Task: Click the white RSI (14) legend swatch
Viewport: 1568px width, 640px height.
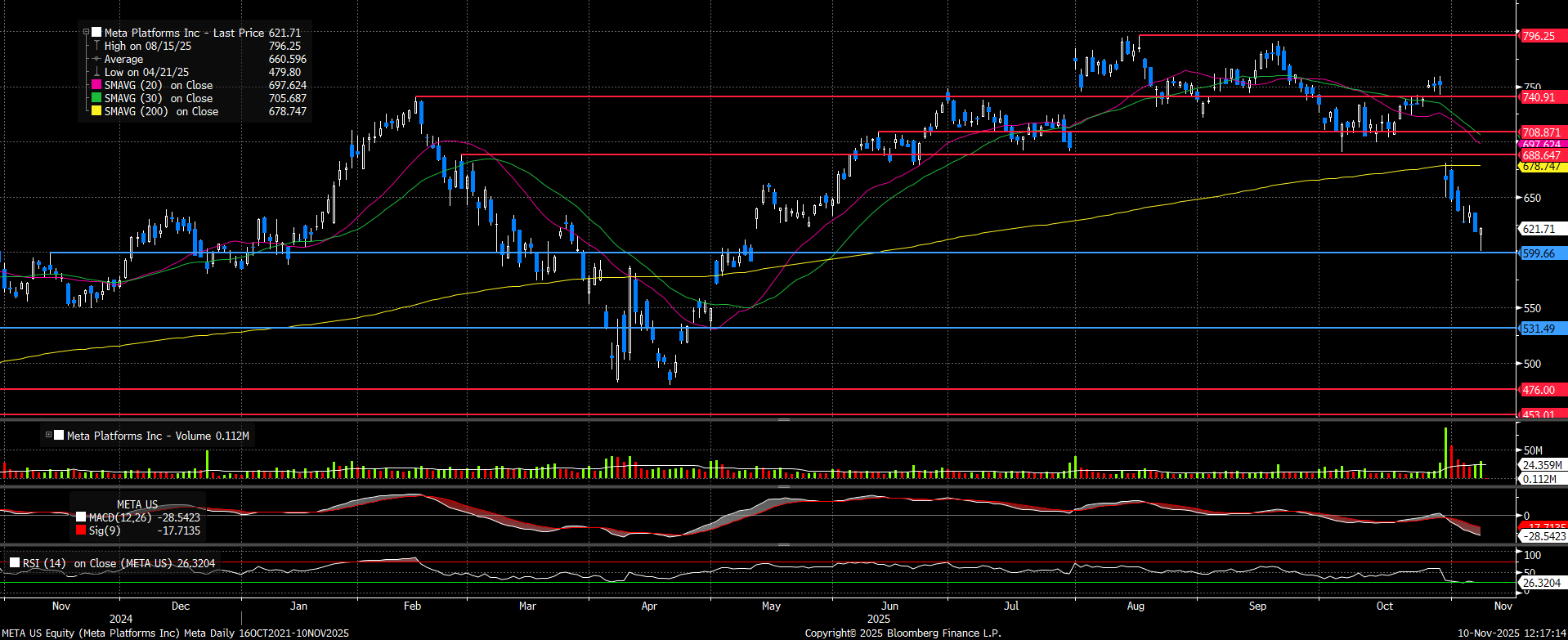Action: click(15, 563)
